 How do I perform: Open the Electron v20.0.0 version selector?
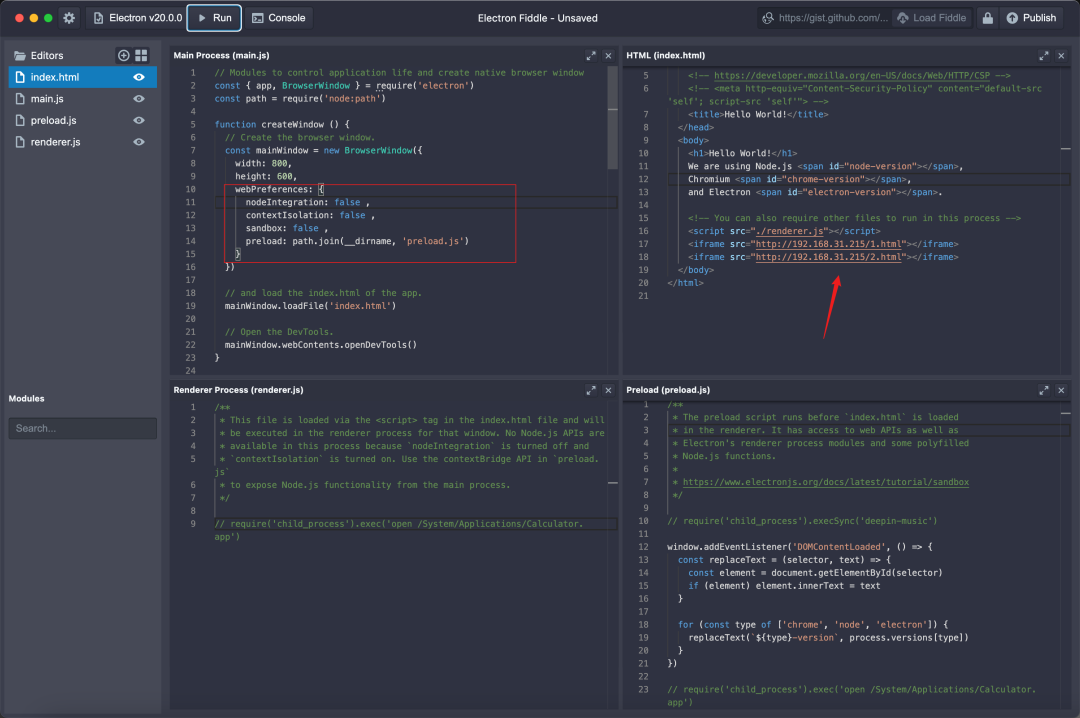point(136,18)
